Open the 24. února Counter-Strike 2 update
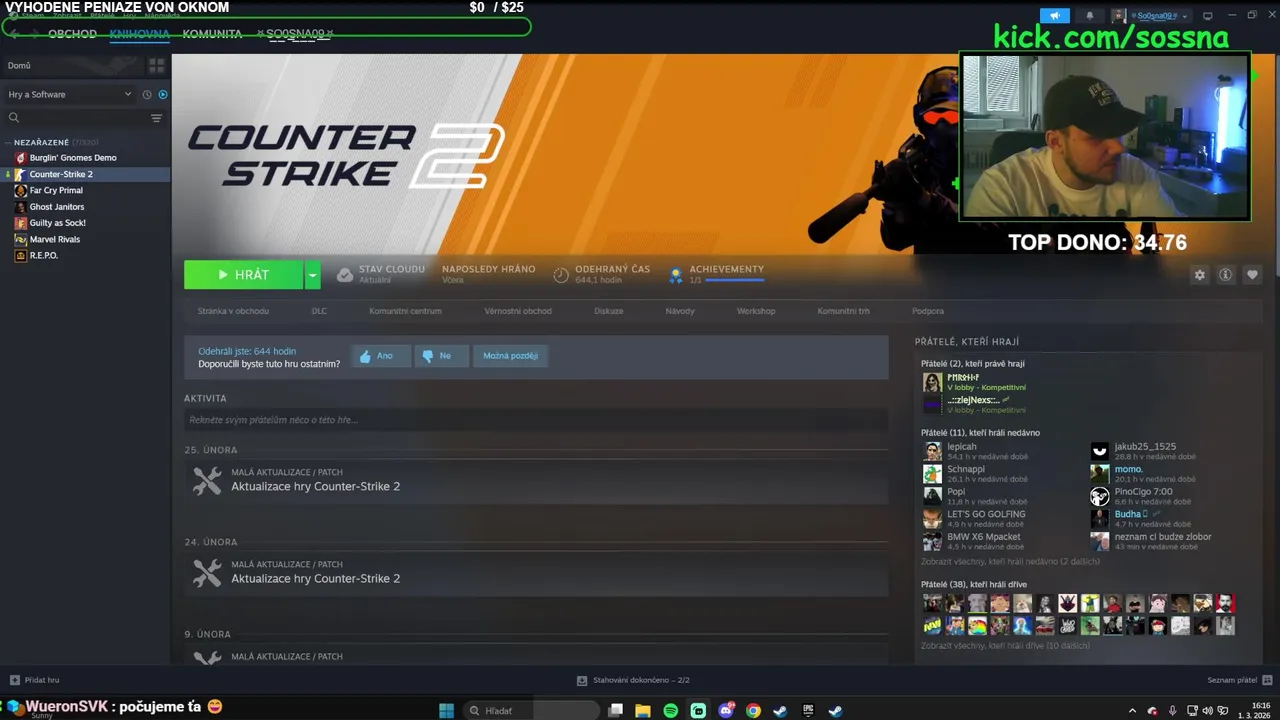1280x720 pixels. pos(536,573)
